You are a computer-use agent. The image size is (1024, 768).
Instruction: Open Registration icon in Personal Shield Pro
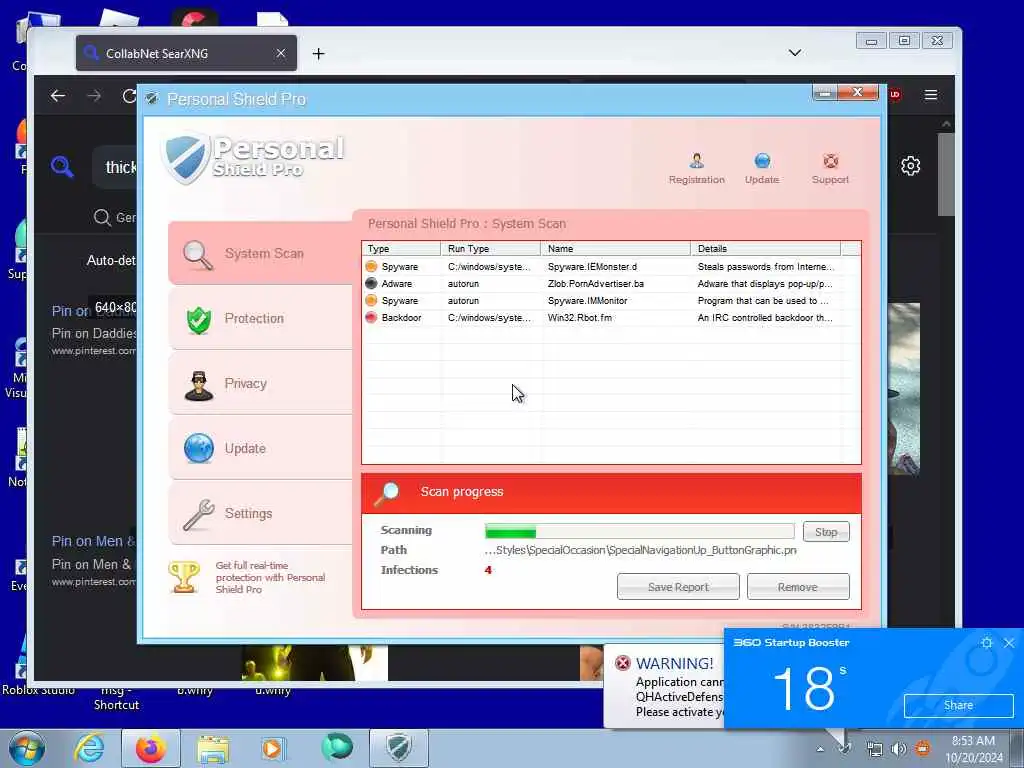696,168
